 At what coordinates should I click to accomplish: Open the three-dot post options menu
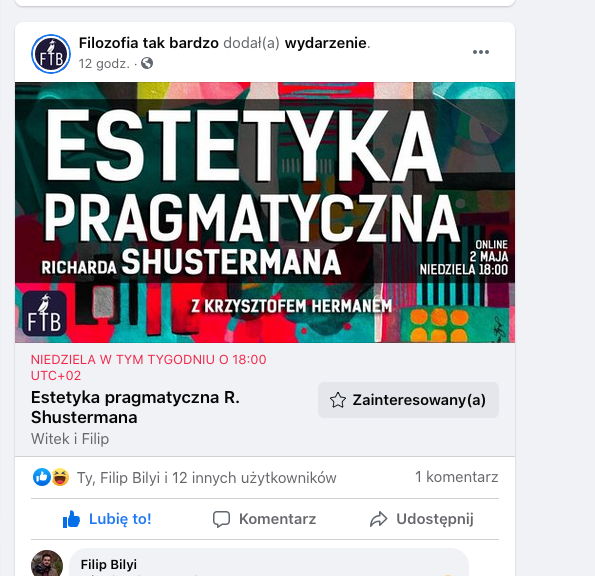point(480,52)
